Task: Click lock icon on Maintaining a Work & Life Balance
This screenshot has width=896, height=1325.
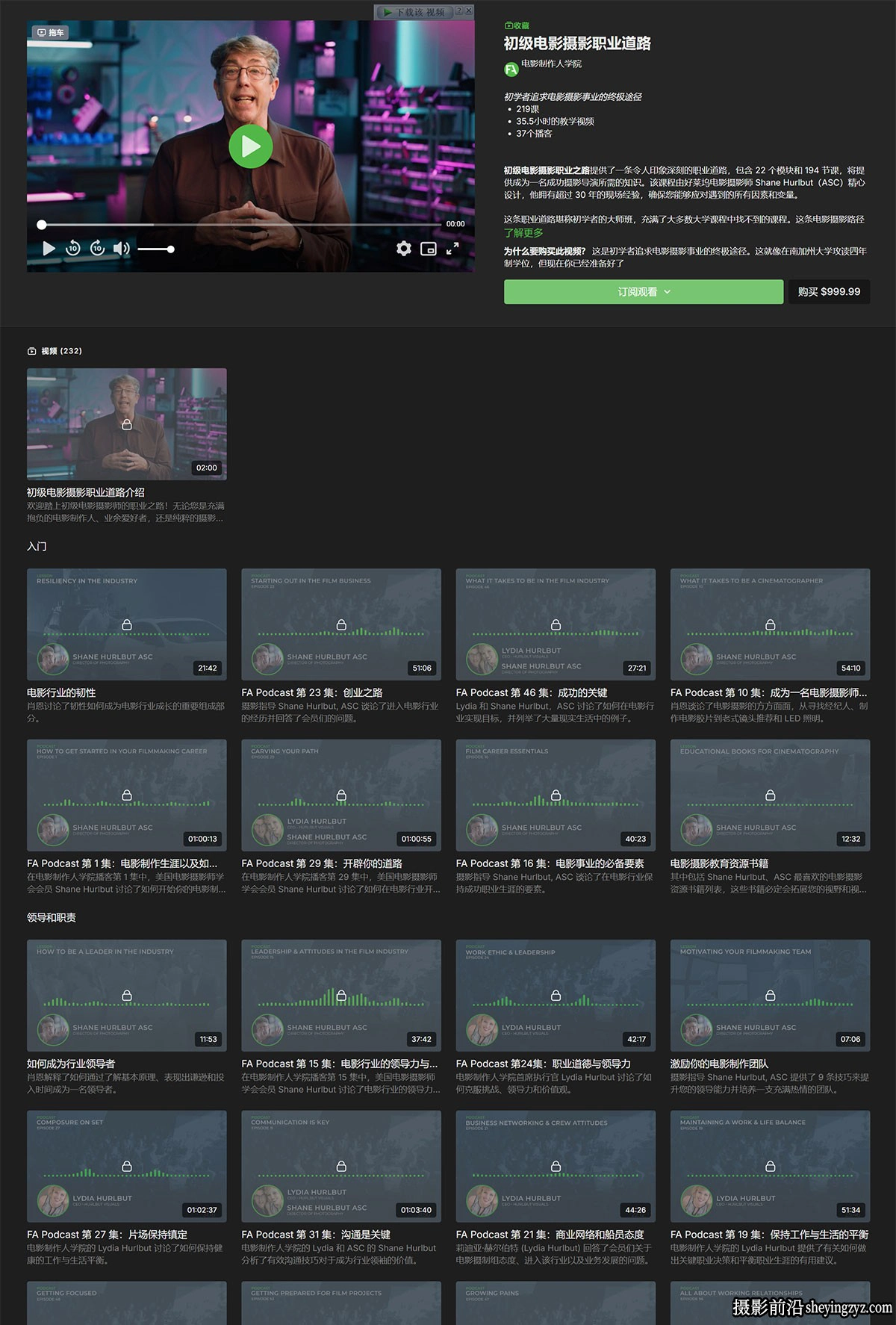Action: coord(770,1166)
